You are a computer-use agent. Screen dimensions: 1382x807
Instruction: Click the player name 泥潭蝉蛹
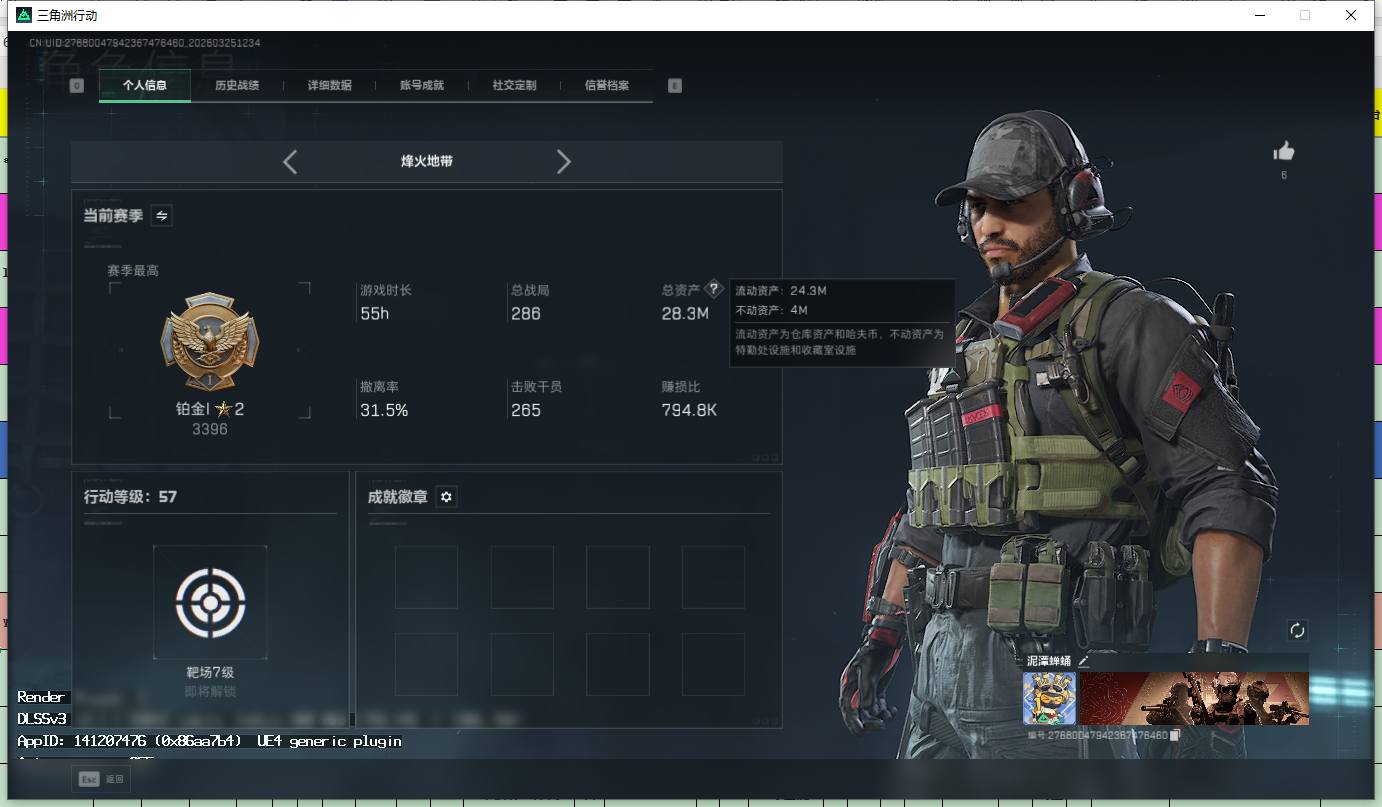click(1049, 661)
